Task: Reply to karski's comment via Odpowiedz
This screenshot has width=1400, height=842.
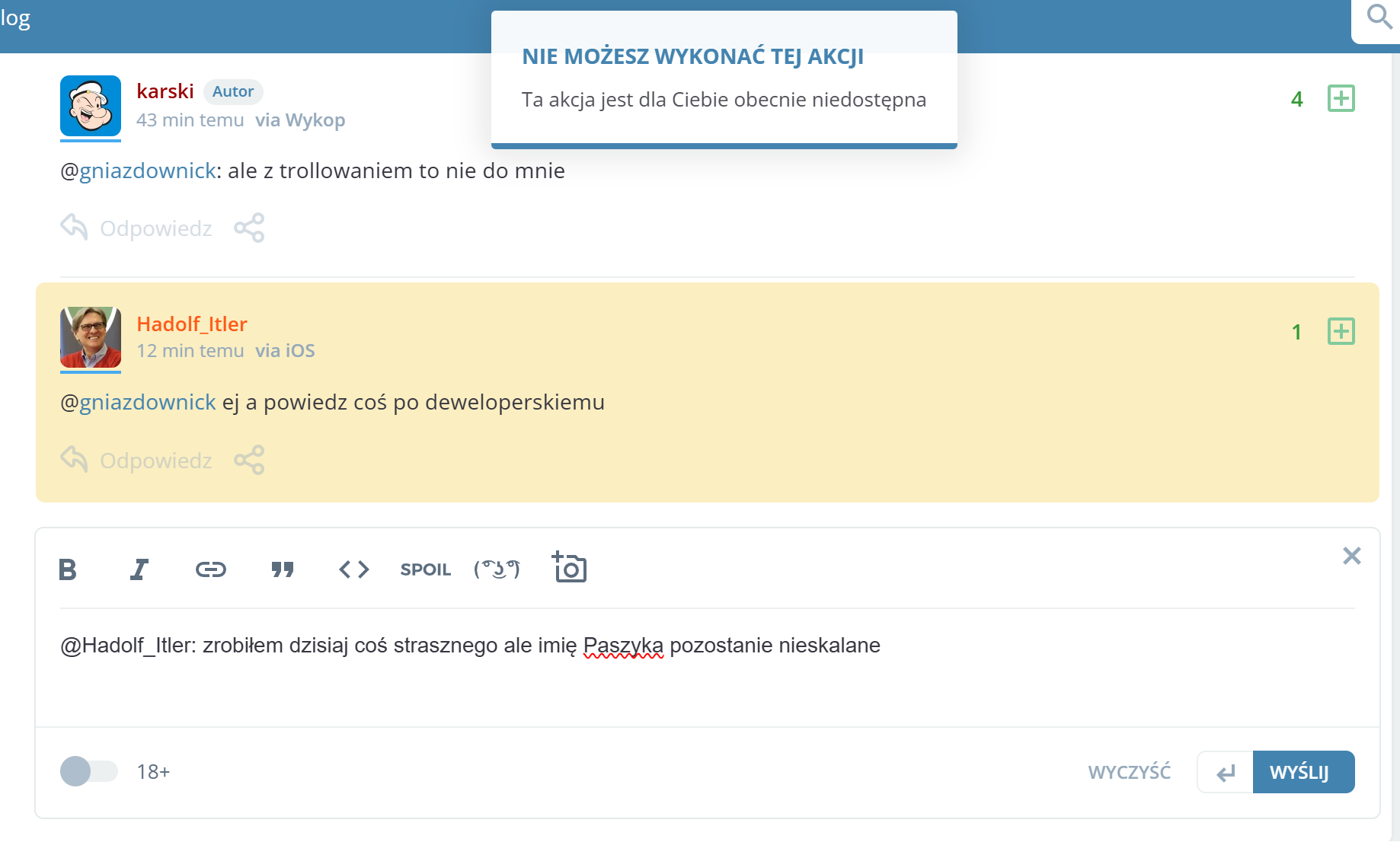Action: coord(137,228)
